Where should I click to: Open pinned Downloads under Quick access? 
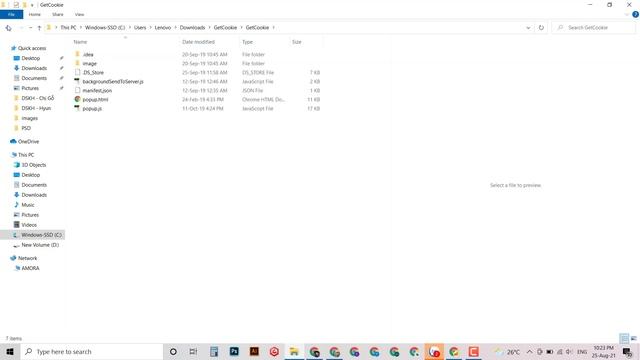[34, 68]
